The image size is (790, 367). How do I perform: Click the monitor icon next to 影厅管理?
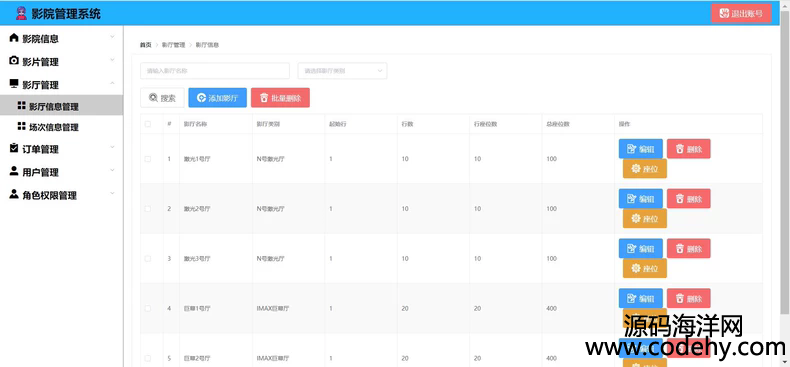click(14, 84)
